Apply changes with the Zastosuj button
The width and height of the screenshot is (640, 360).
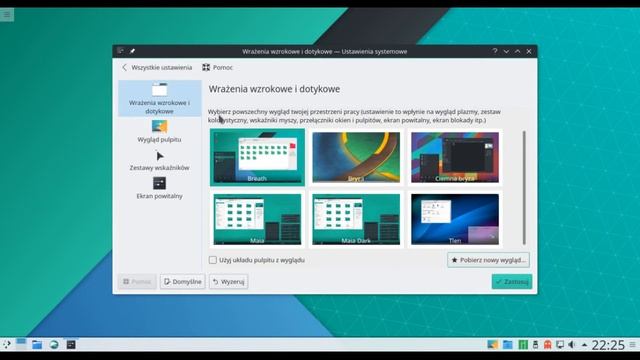[512, 282]
